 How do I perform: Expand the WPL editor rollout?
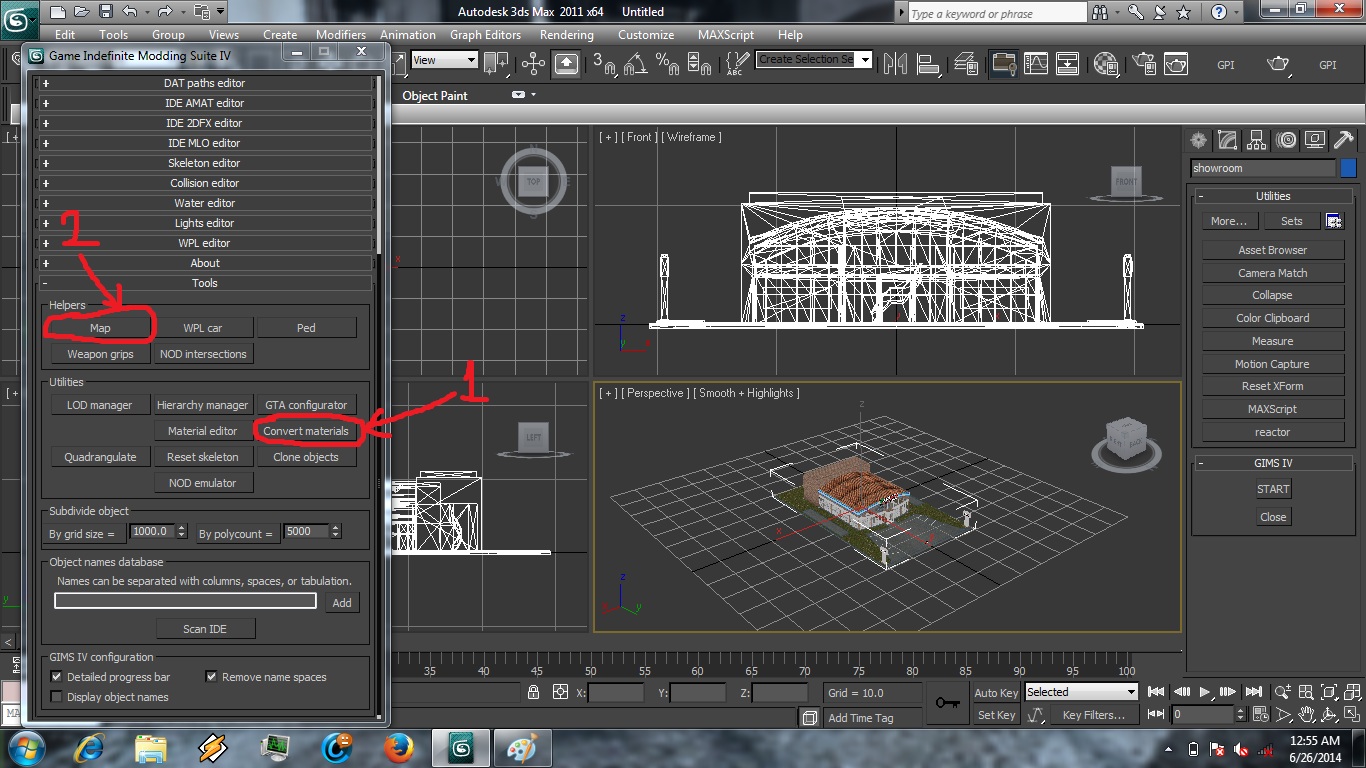(x=205, y=243)
